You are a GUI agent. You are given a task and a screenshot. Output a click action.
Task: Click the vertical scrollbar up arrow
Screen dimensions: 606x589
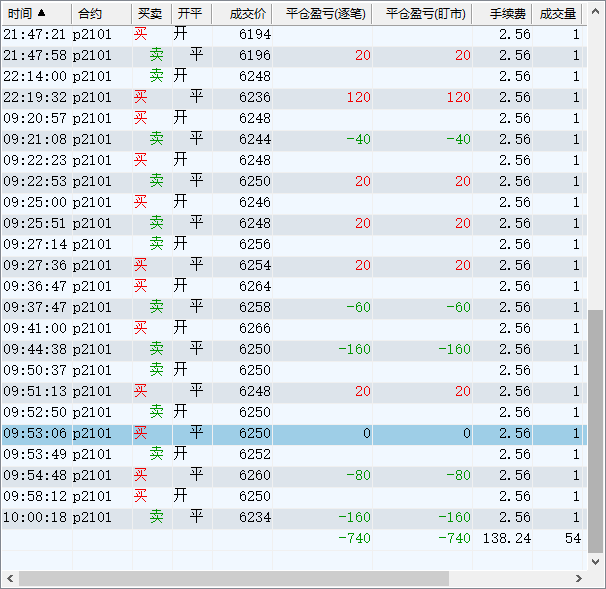[x=595, y=13]
